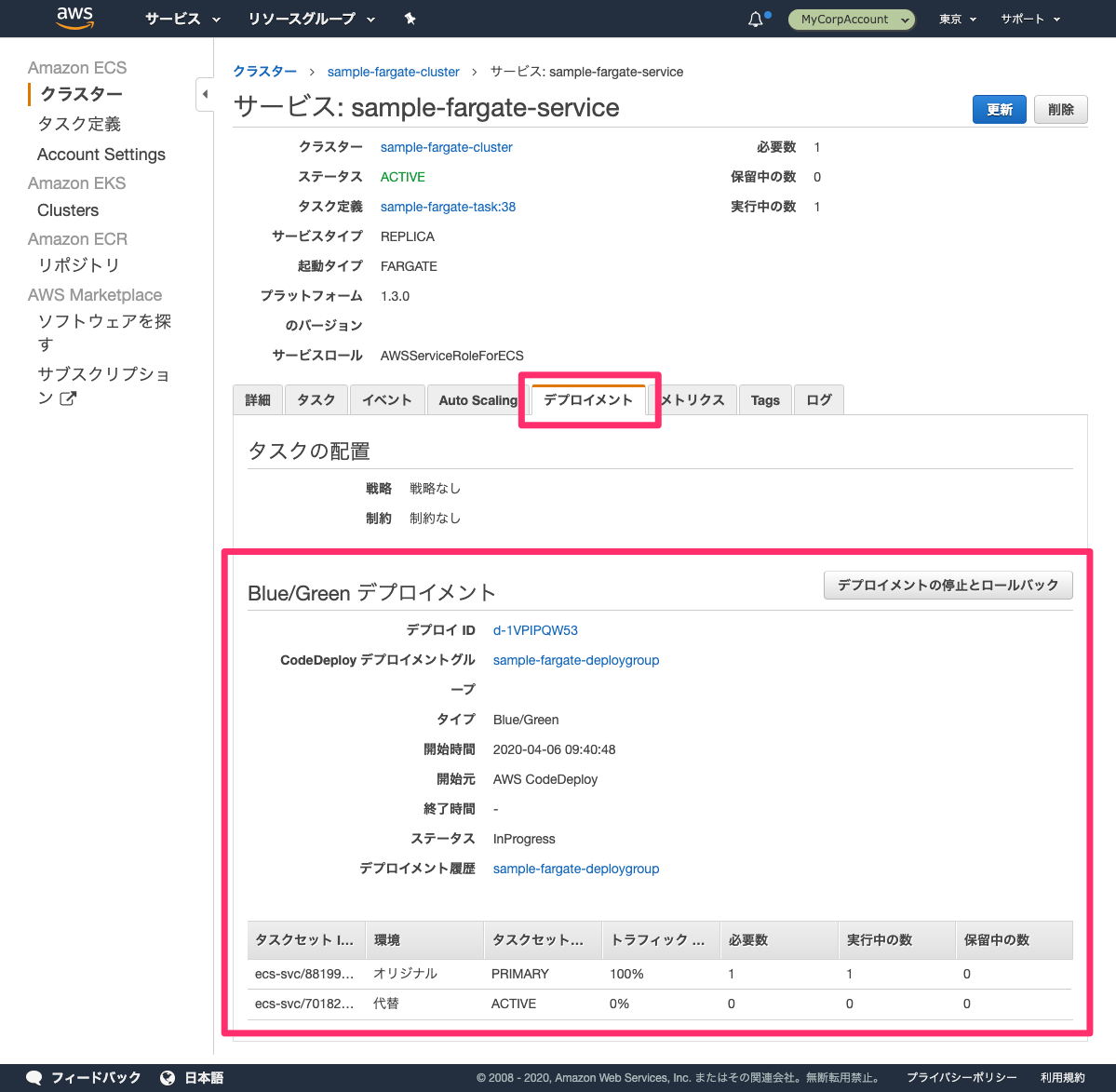Click the フィードバック speech bubble icon

click(x=34, y=1077)
